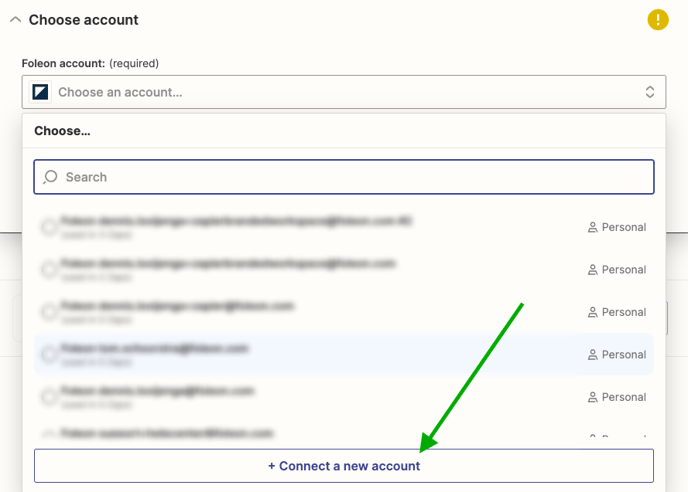Click the Foleon logo in account field

[x=40, y=92]
